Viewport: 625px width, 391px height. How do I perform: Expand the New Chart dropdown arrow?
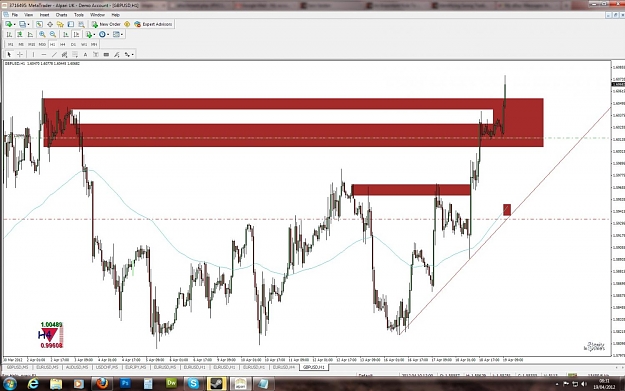pyautogui.click(x=14, y=25)
